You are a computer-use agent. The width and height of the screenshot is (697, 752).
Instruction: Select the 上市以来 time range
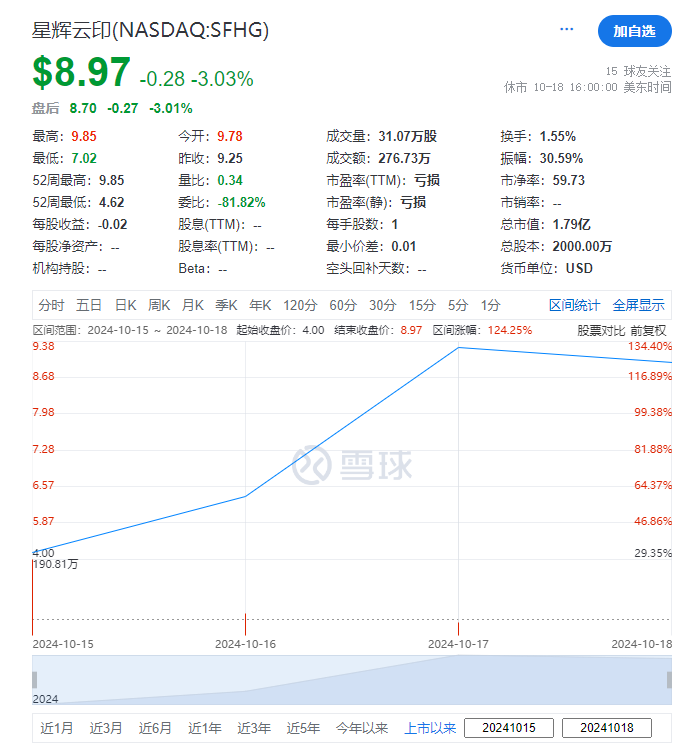point(430,728)
